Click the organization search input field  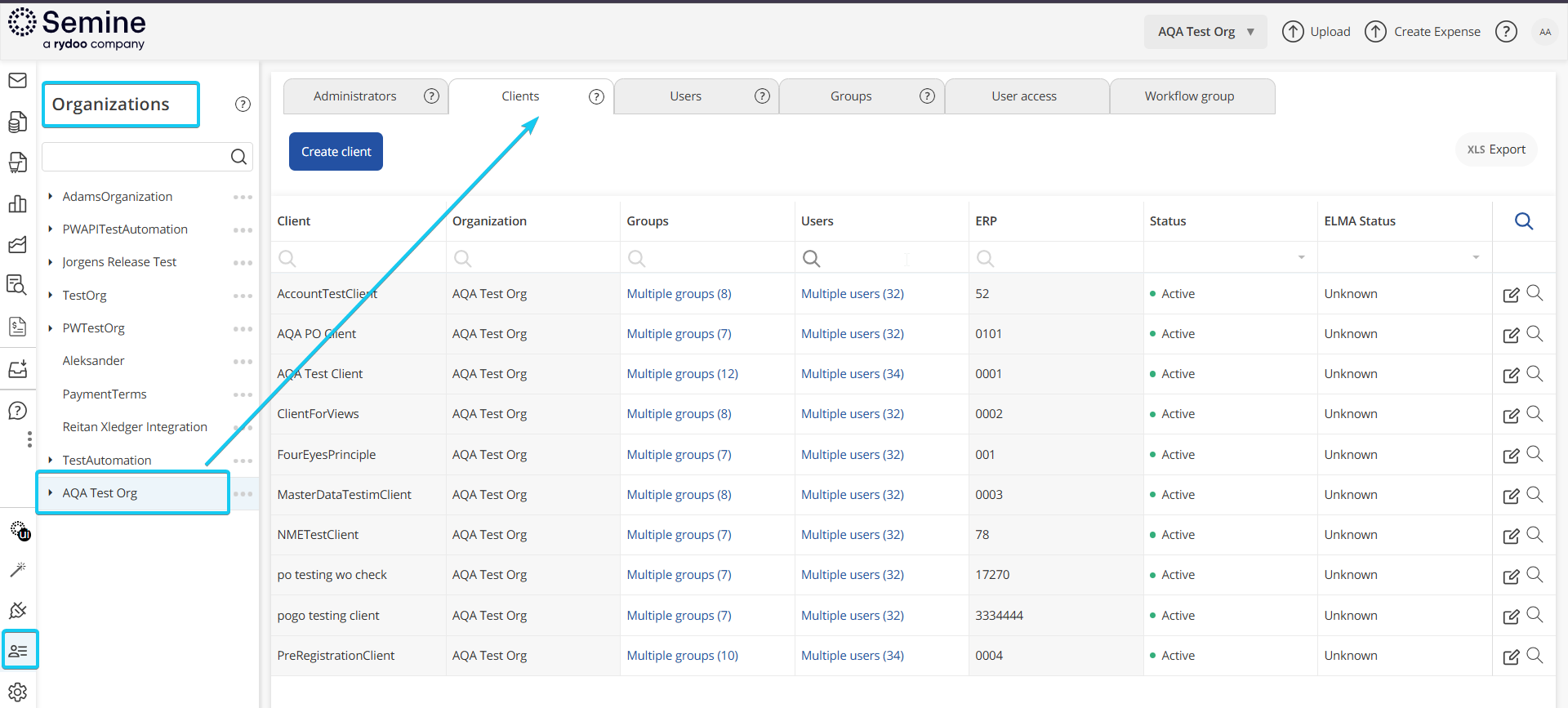tap(135, 157)
